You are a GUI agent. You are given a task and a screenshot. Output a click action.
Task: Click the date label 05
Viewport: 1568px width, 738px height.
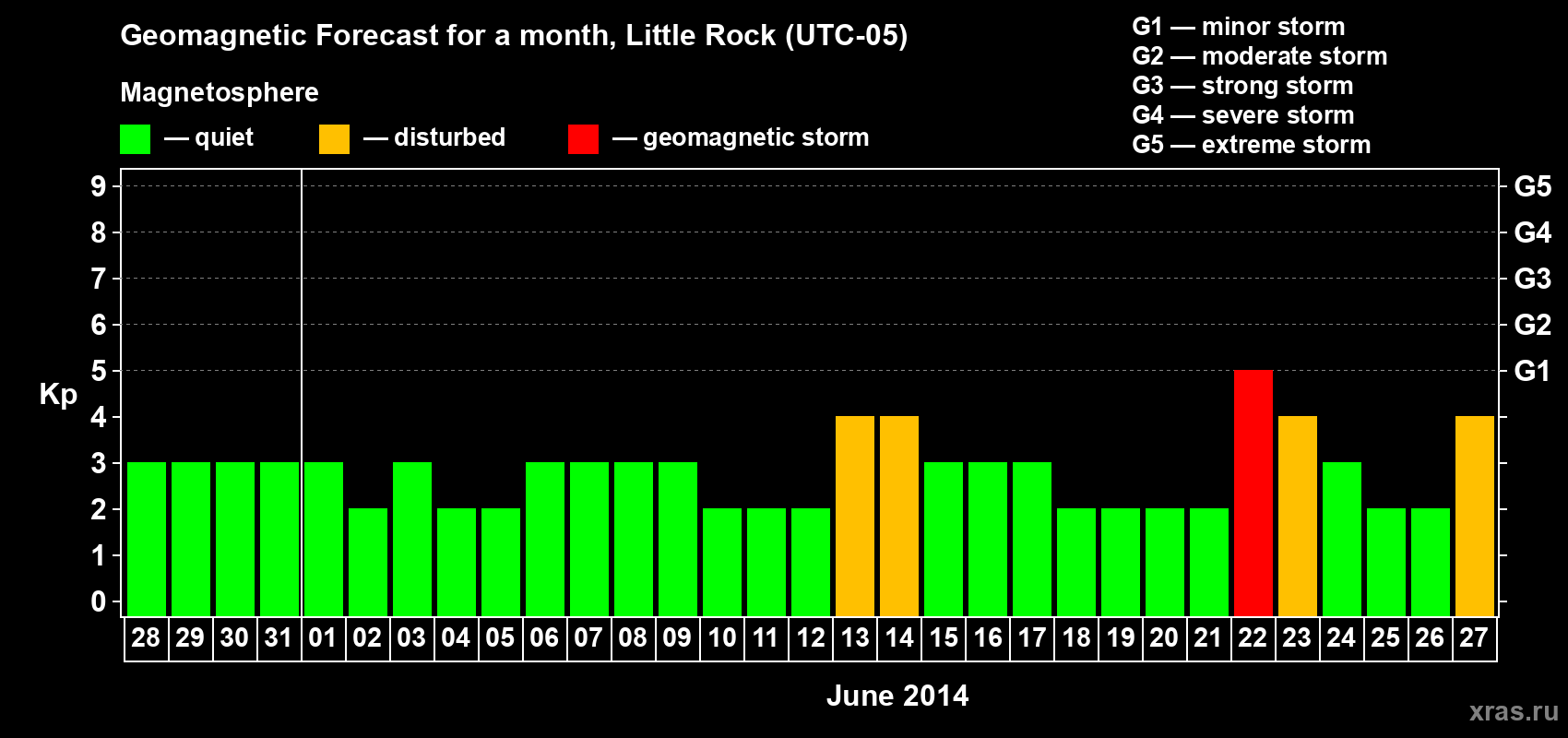[500, 637]
